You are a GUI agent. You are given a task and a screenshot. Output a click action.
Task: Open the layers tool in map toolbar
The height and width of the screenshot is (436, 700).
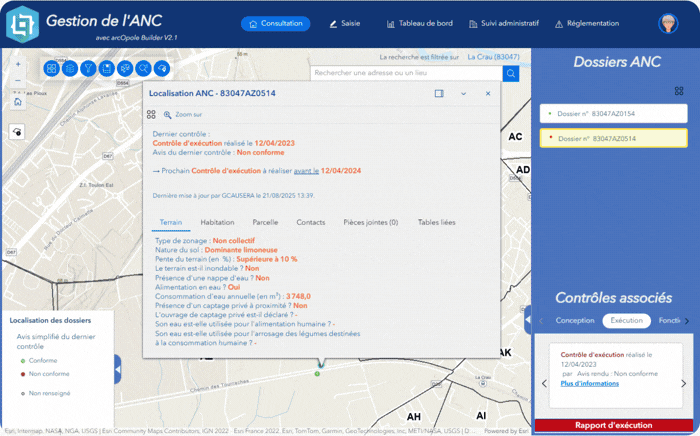click(70, 68)
